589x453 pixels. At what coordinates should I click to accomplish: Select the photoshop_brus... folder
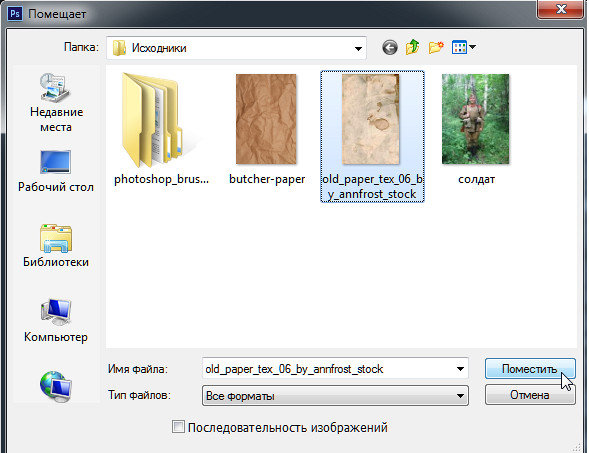click(x=161, y=129)
